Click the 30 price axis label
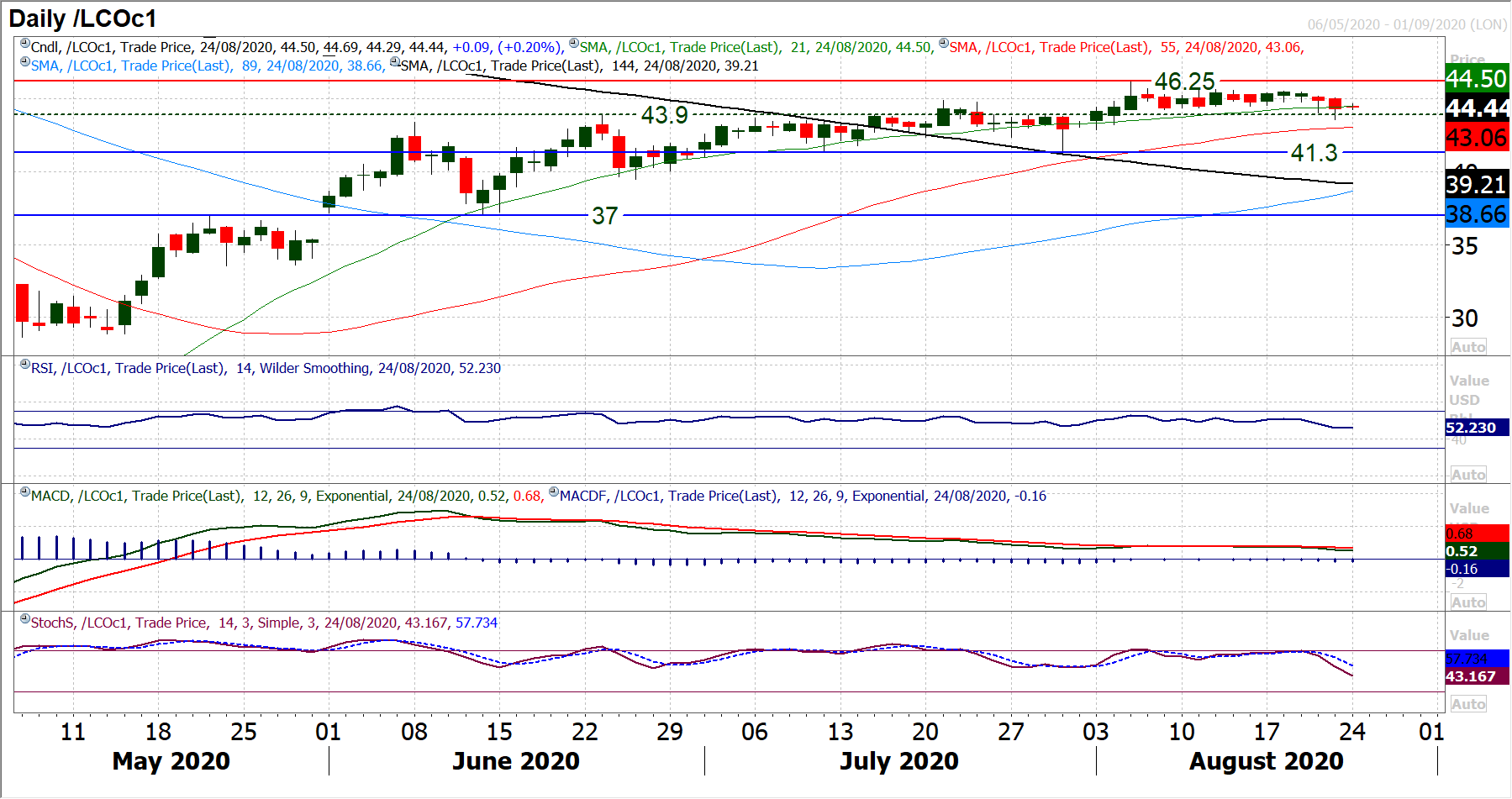Viewport: 1512px width, 799px height. tap(1465, 318)
